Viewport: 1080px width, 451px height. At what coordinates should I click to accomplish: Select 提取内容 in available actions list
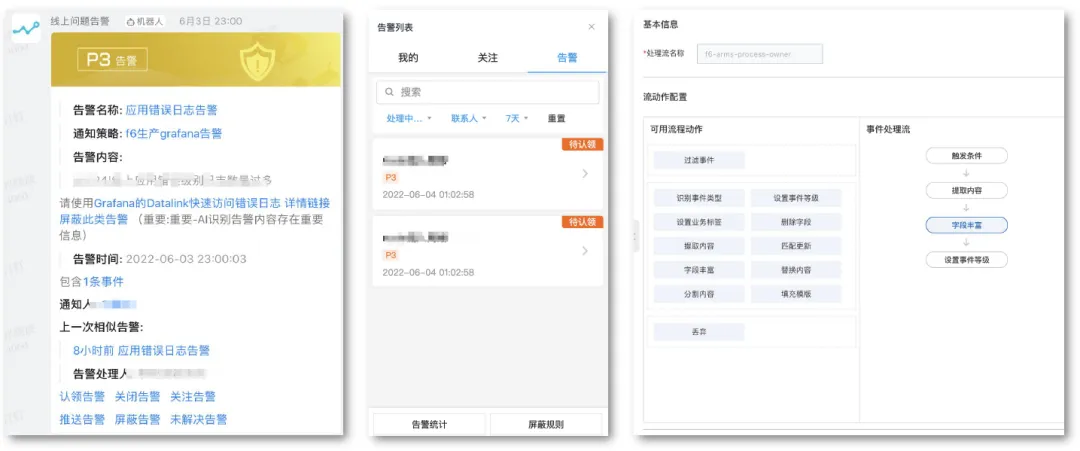[699, 246]
